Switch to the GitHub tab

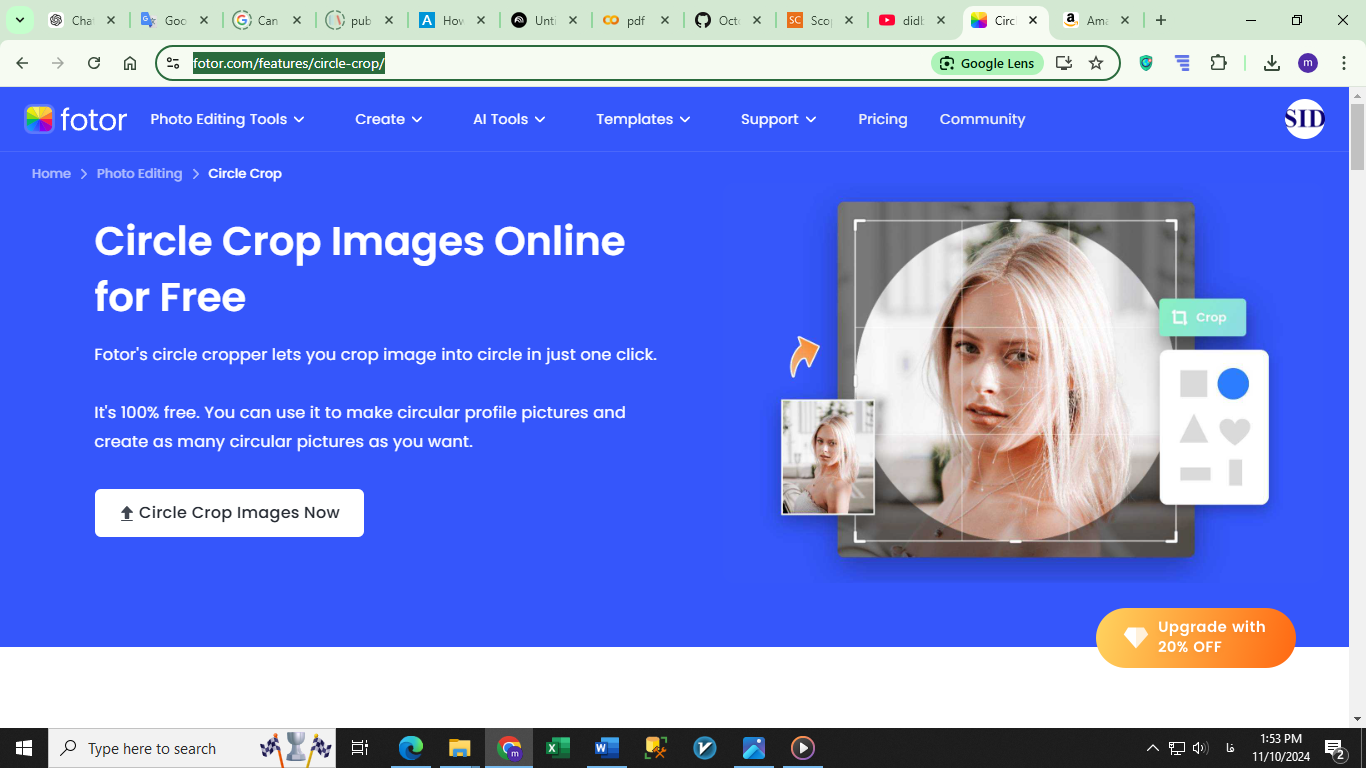[729, 20]
